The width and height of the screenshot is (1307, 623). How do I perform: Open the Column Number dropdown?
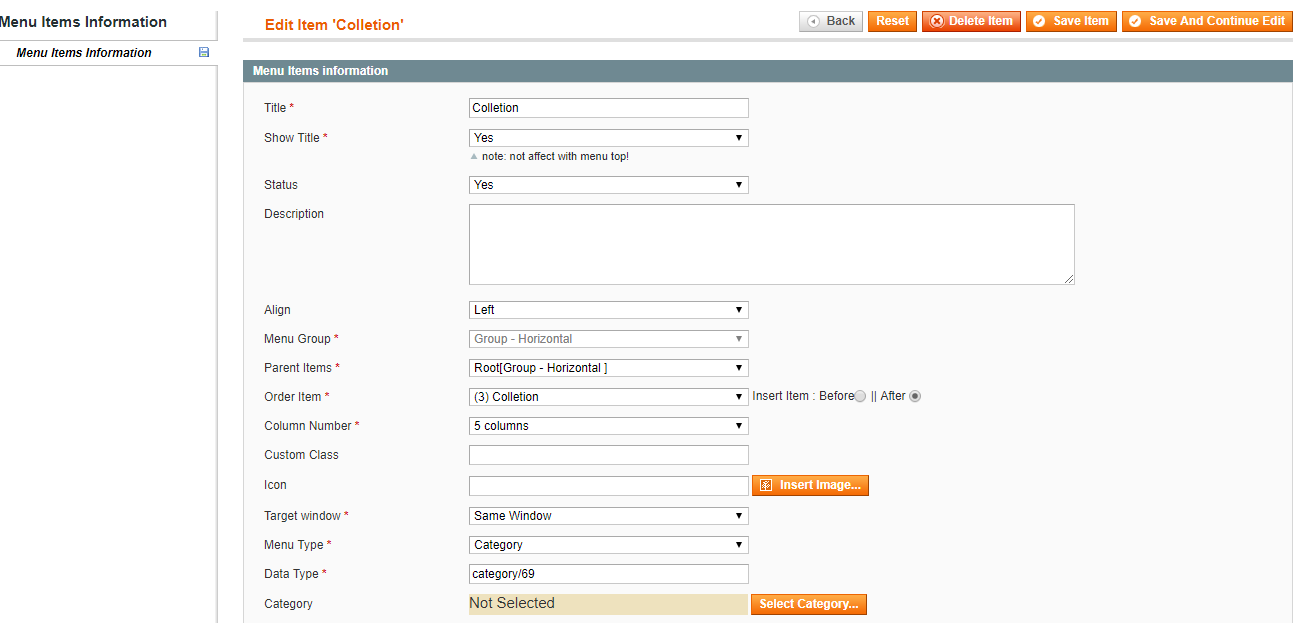pos(609,426)
